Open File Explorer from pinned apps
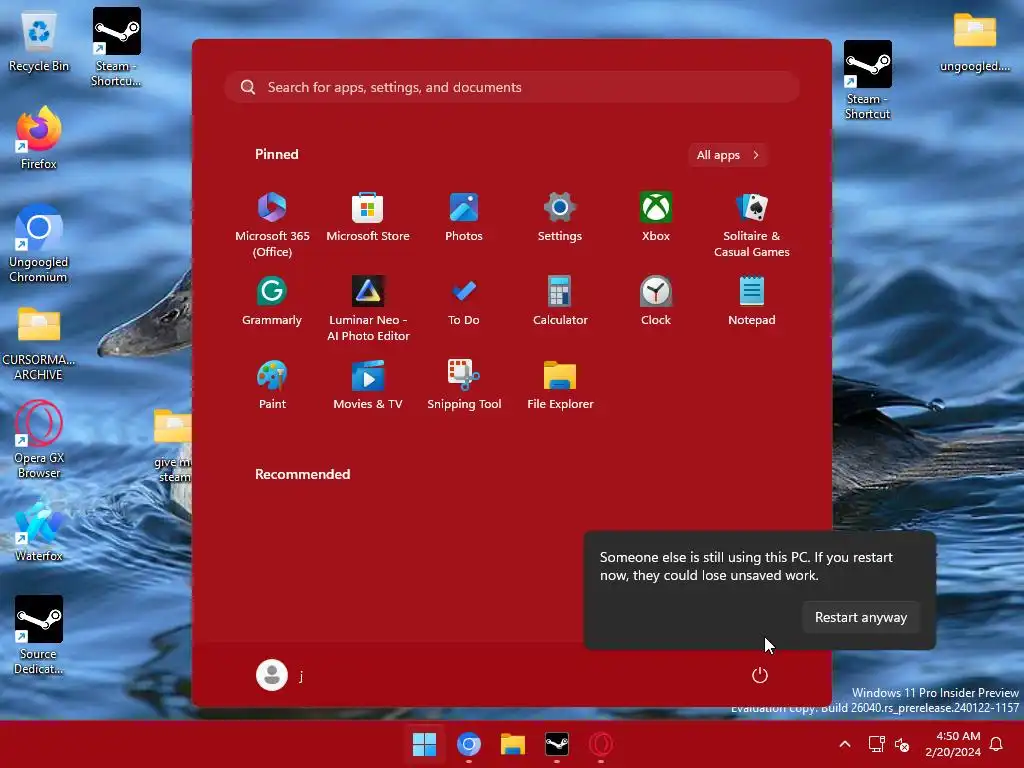This screenshot has height=768, width=1024. 560,385
